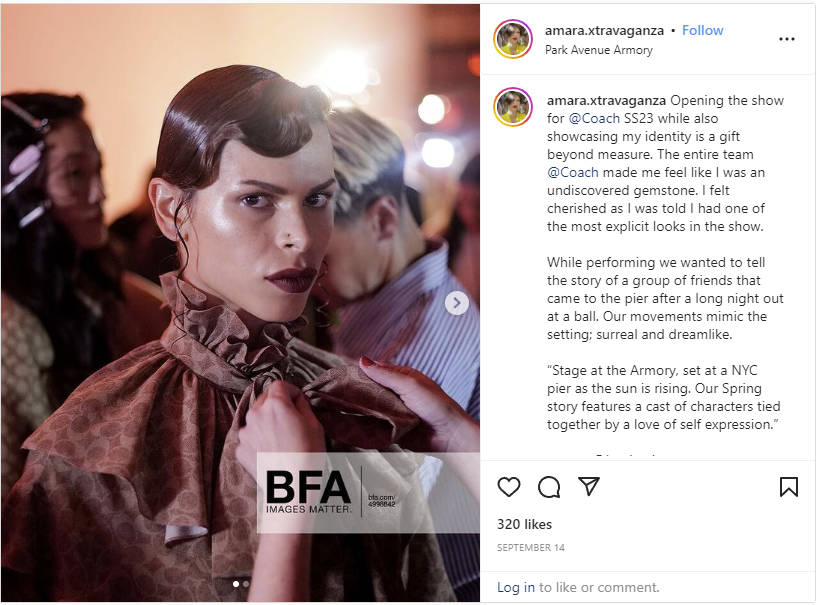This screenshot has height=605, width=816.
Task: Open comments via the speech bubble icon
Action: (549, 487)
